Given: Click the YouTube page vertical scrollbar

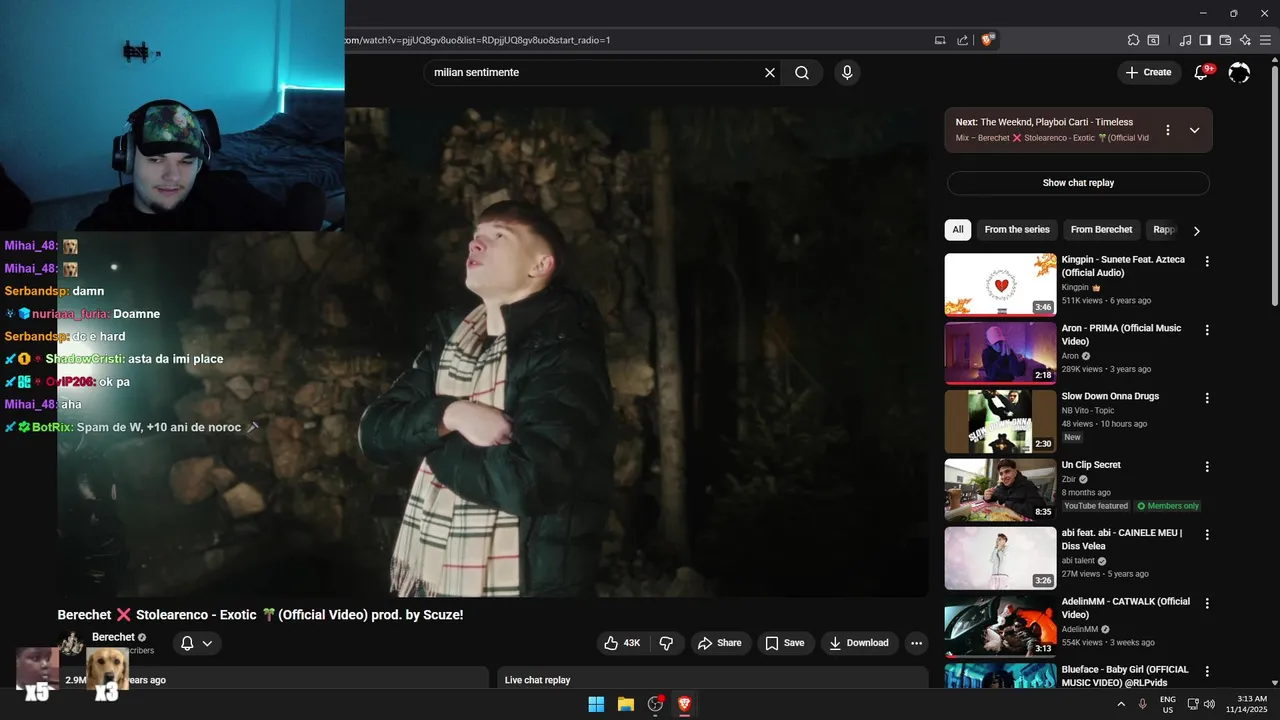Looking at the screenshot, I should pos(1274,185).
